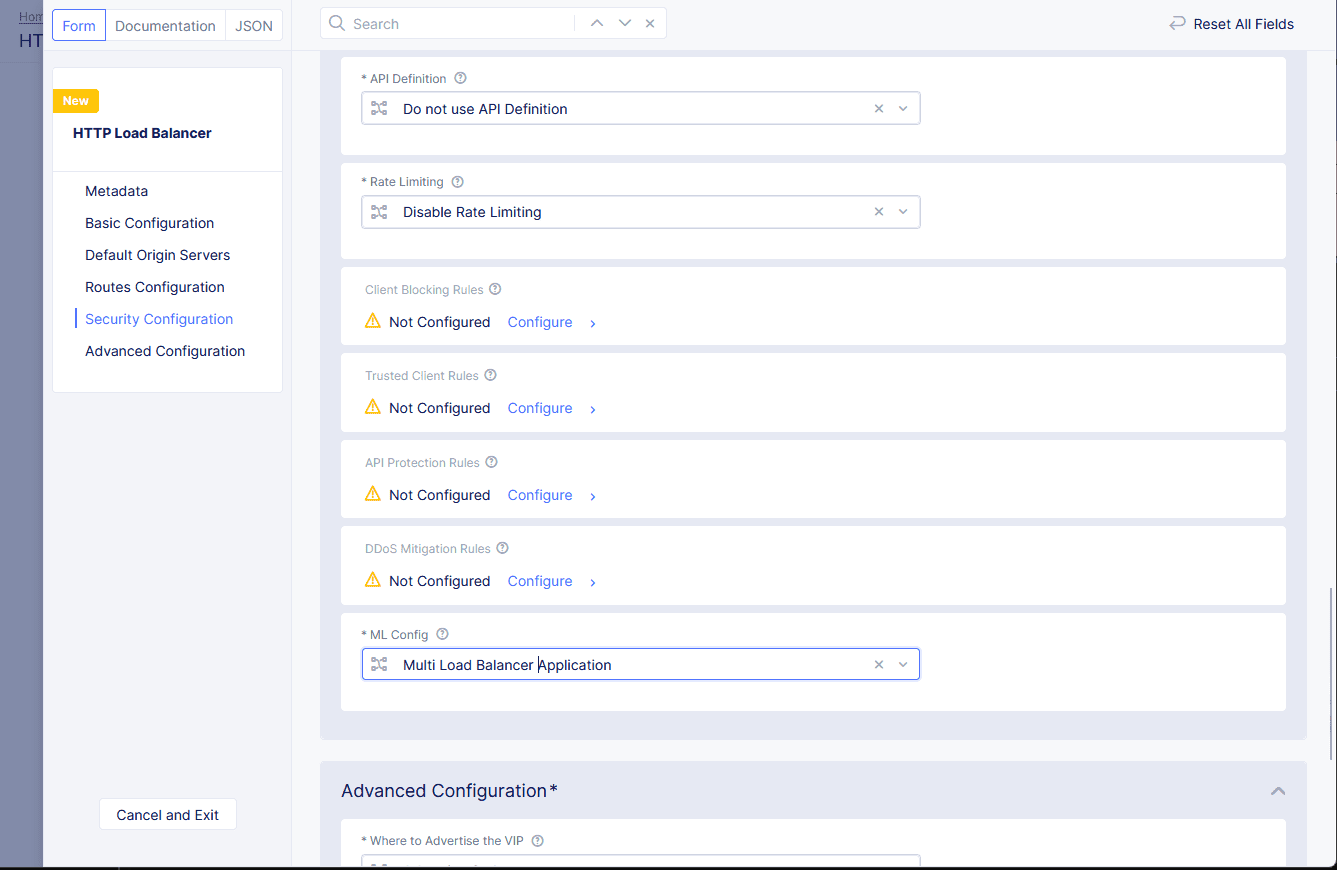Reset All Fields in the form
The width and height of the screenshot is (1337, 870).
click(1232, 24)
